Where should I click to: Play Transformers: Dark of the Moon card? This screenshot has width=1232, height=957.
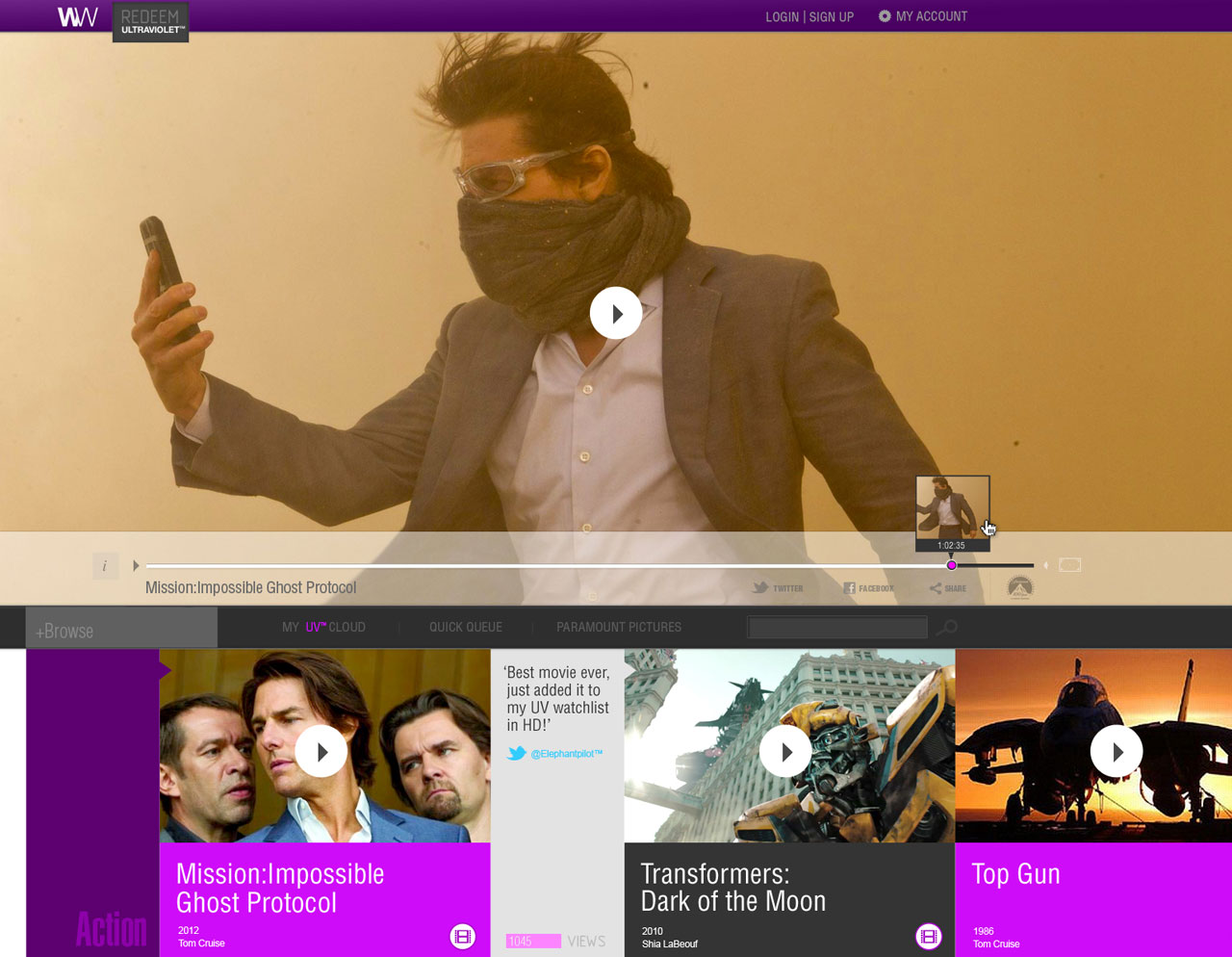click(785, 752)
